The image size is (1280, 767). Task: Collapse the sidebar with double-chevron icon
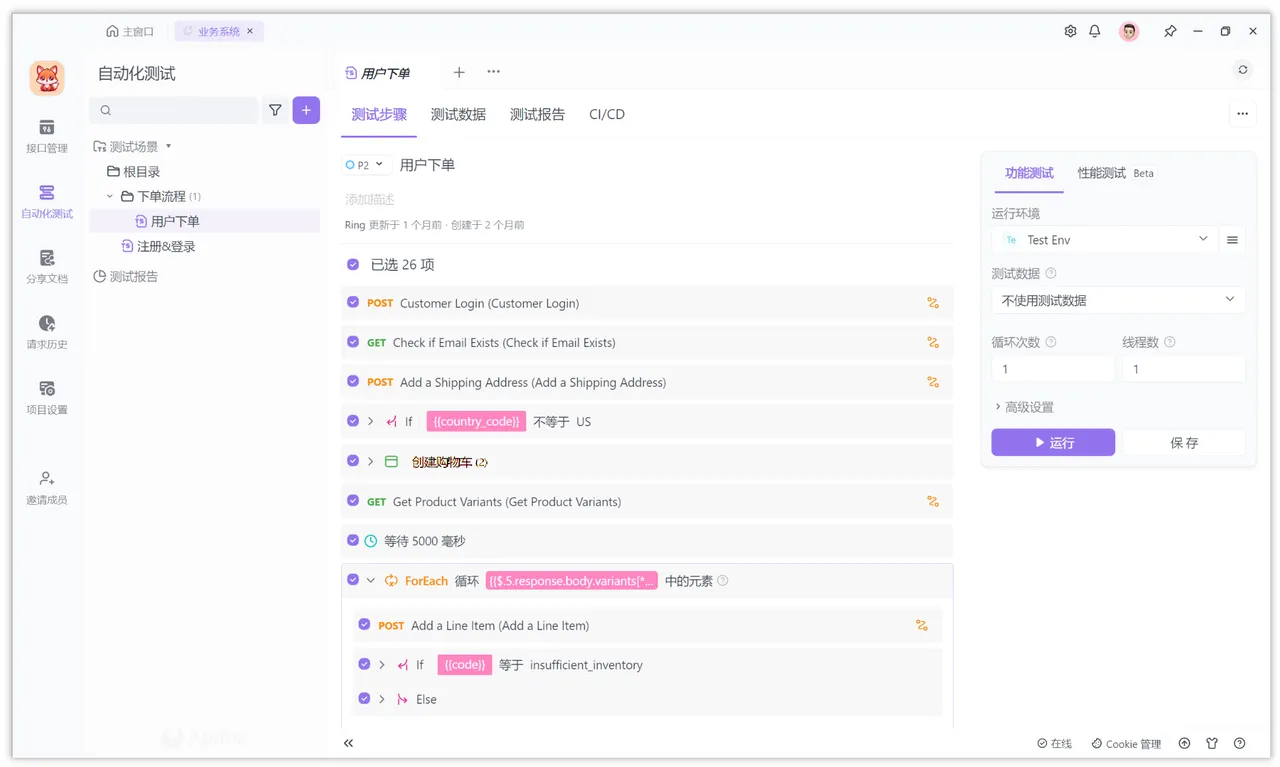point(348,743)
